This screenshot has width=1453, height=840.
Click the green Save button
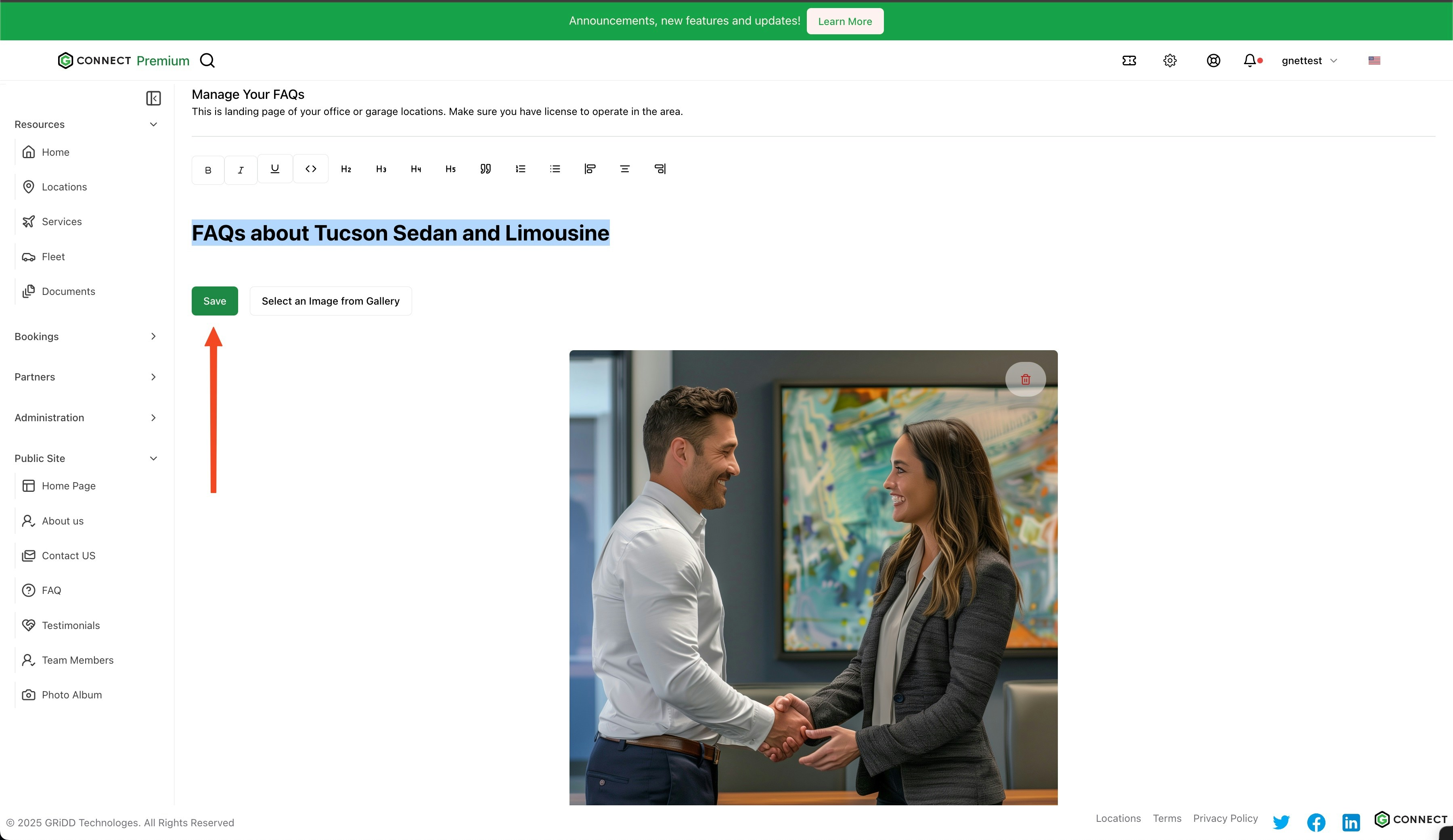point(214,301)
